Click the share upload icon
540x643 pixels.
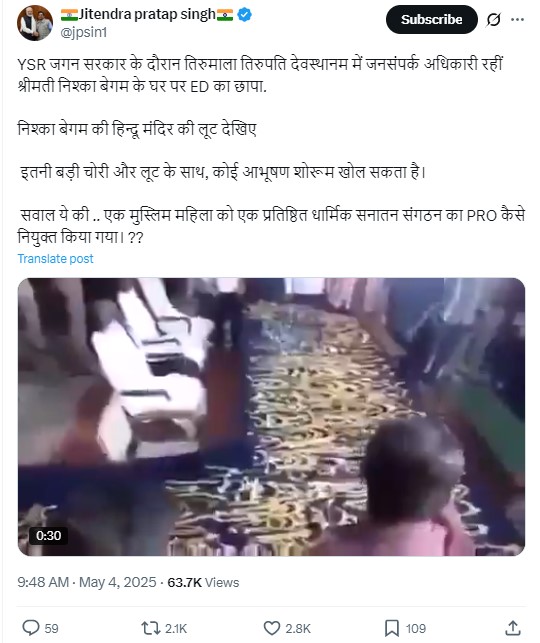[x=513, y=628]
